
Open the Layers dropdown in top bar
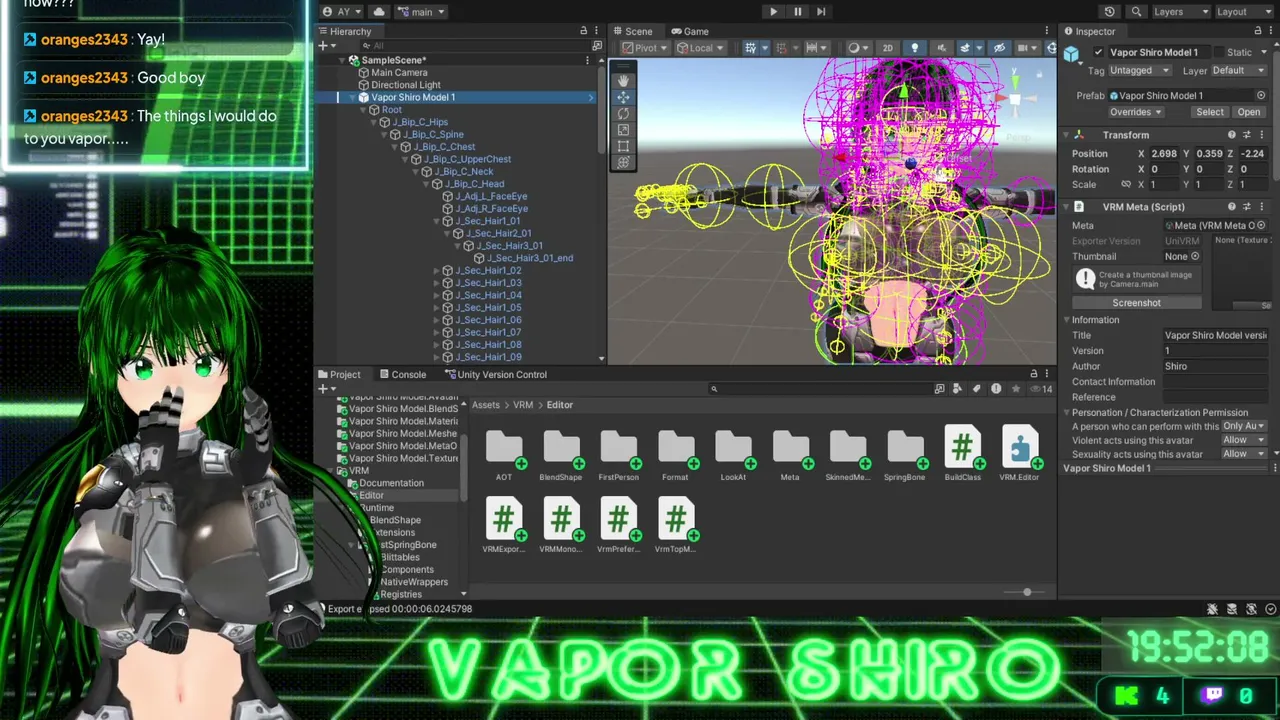coord(1181,12)
